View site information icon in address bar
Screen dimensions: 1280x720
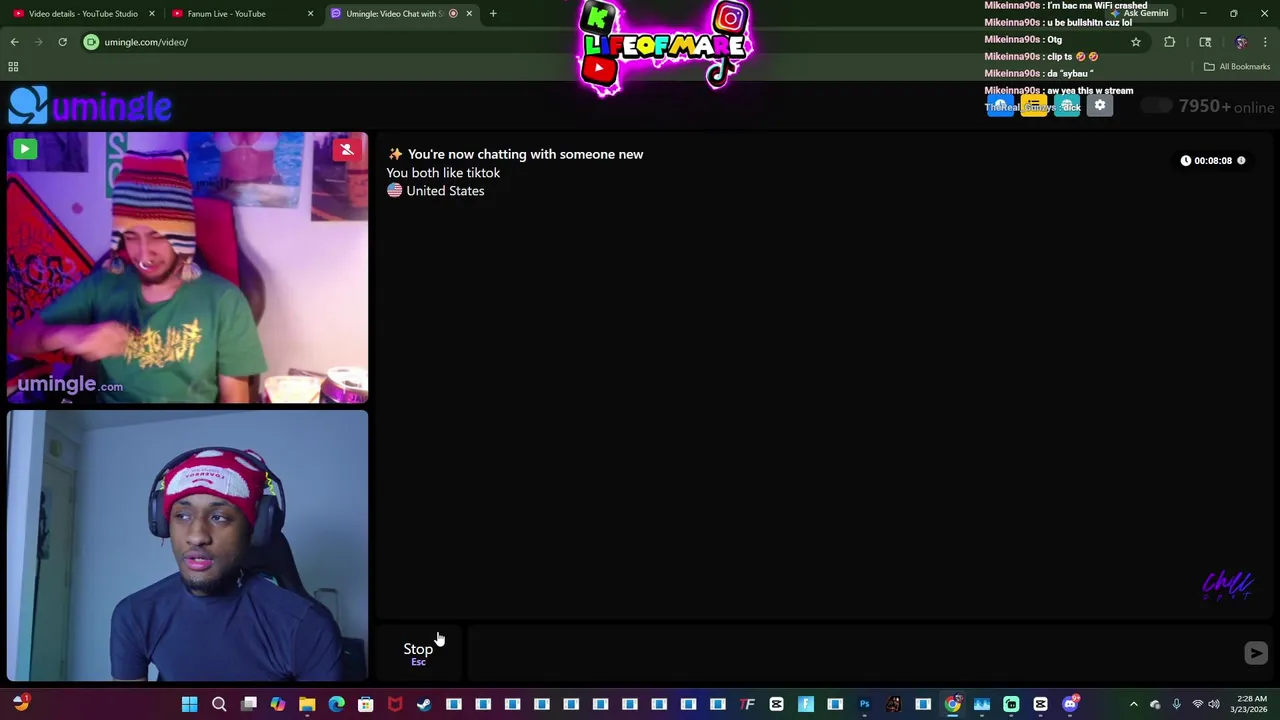[91, 42]
